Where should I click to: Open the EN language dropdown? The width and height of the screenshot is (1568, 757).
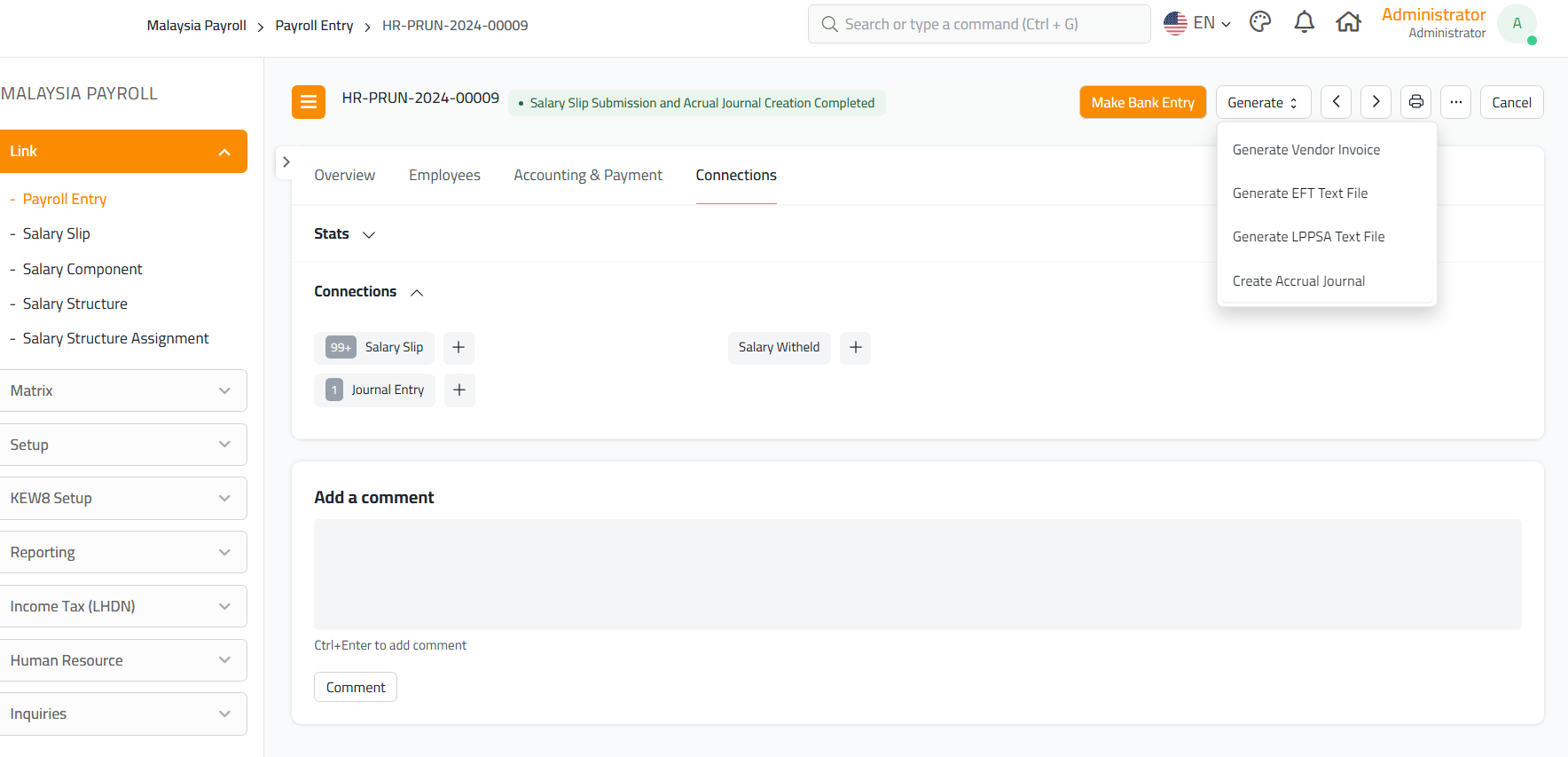point(1197,24)
